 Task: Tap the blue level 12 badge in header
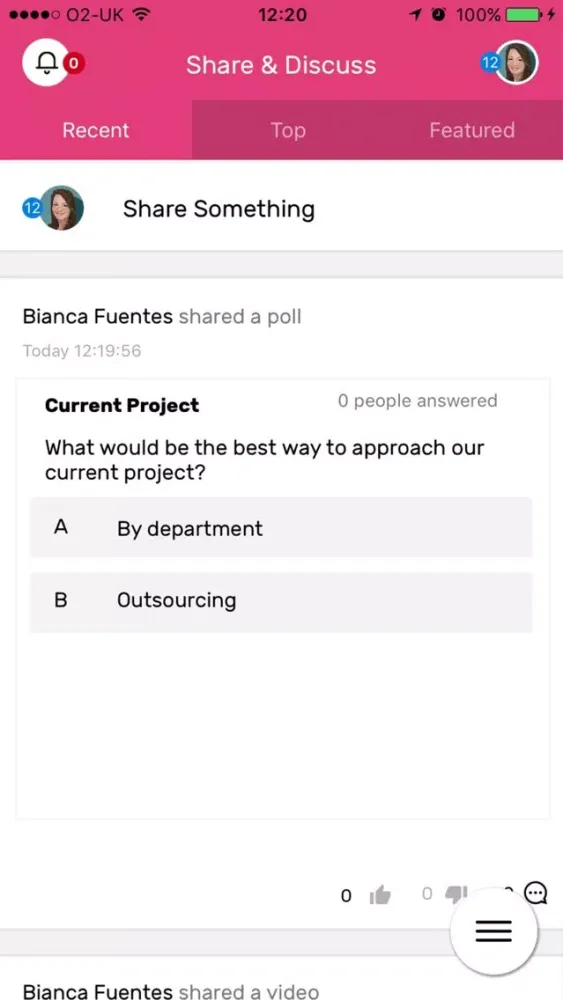tap(490, 62)
